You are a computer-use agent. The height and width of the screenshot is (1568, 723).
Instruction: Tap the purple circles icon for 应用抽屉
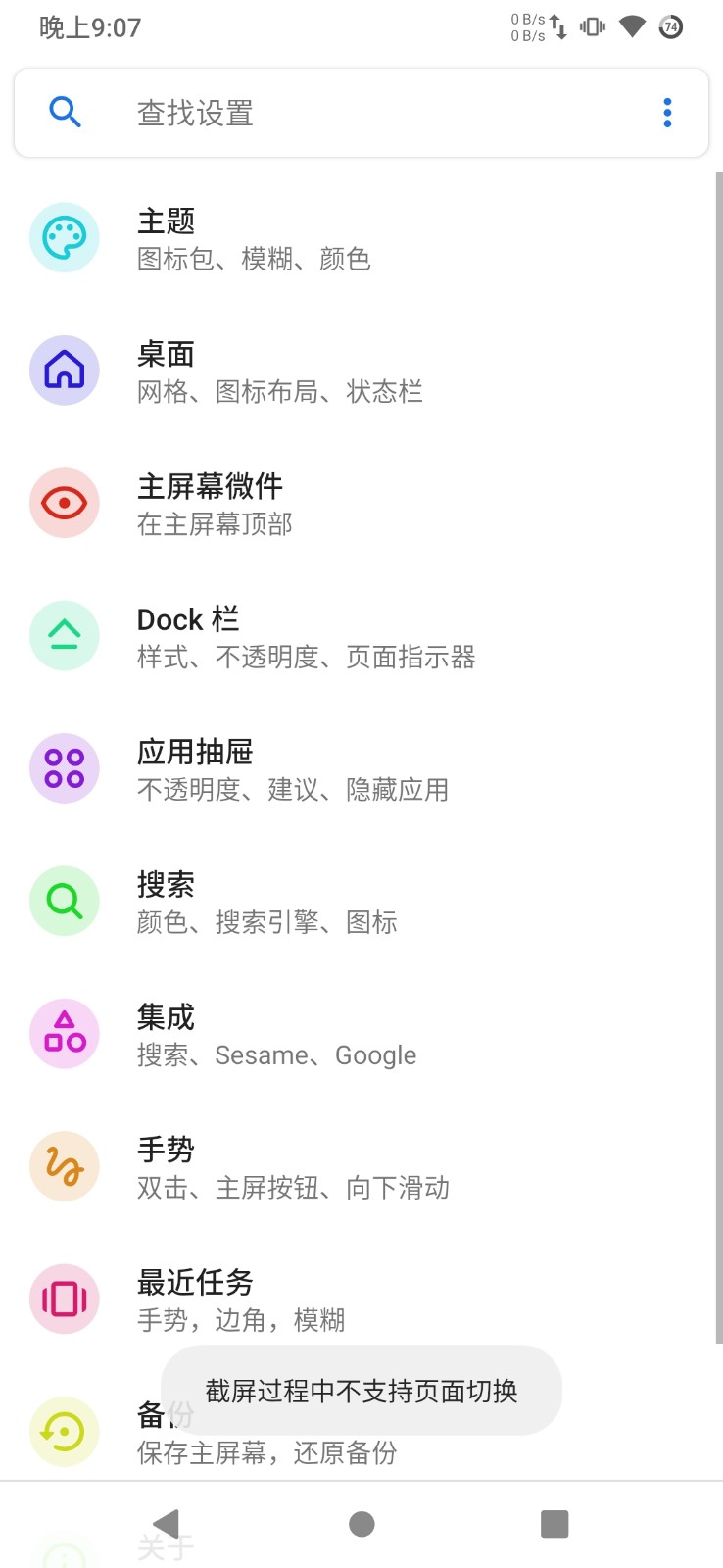pyautogui.click(x=65, y=768)
